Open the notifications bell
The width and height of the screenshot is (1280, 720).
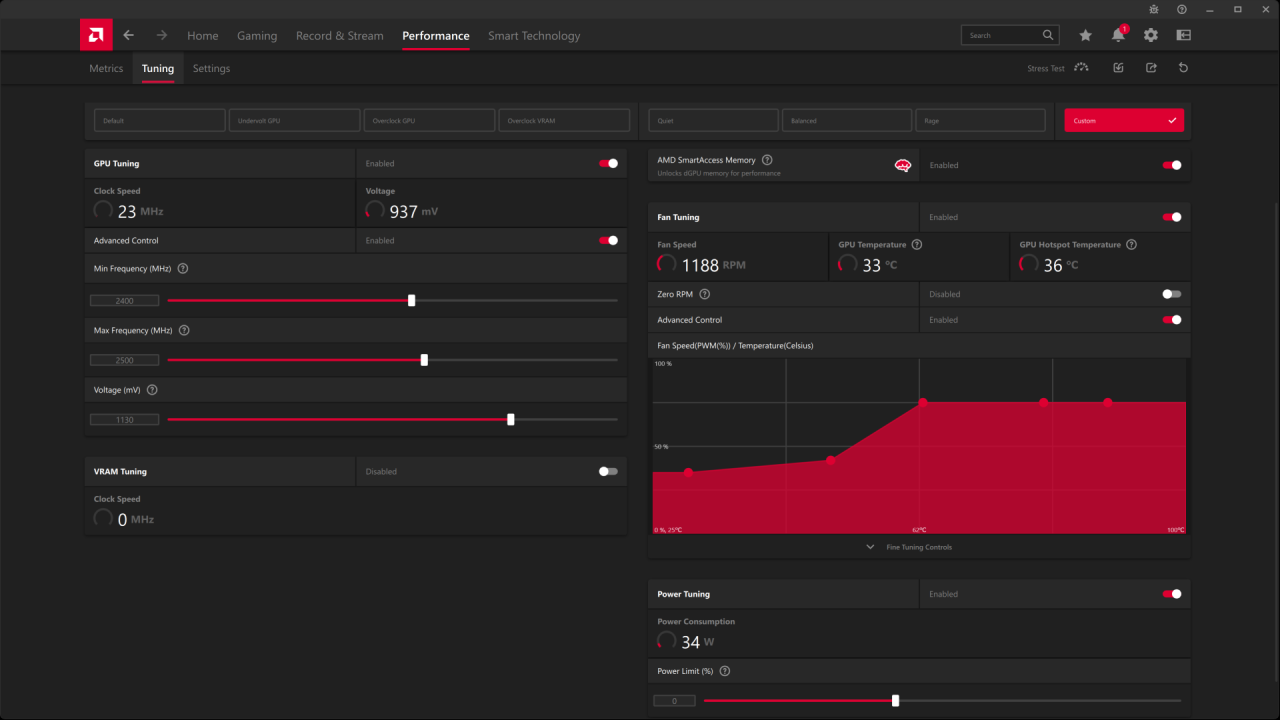1118,35
